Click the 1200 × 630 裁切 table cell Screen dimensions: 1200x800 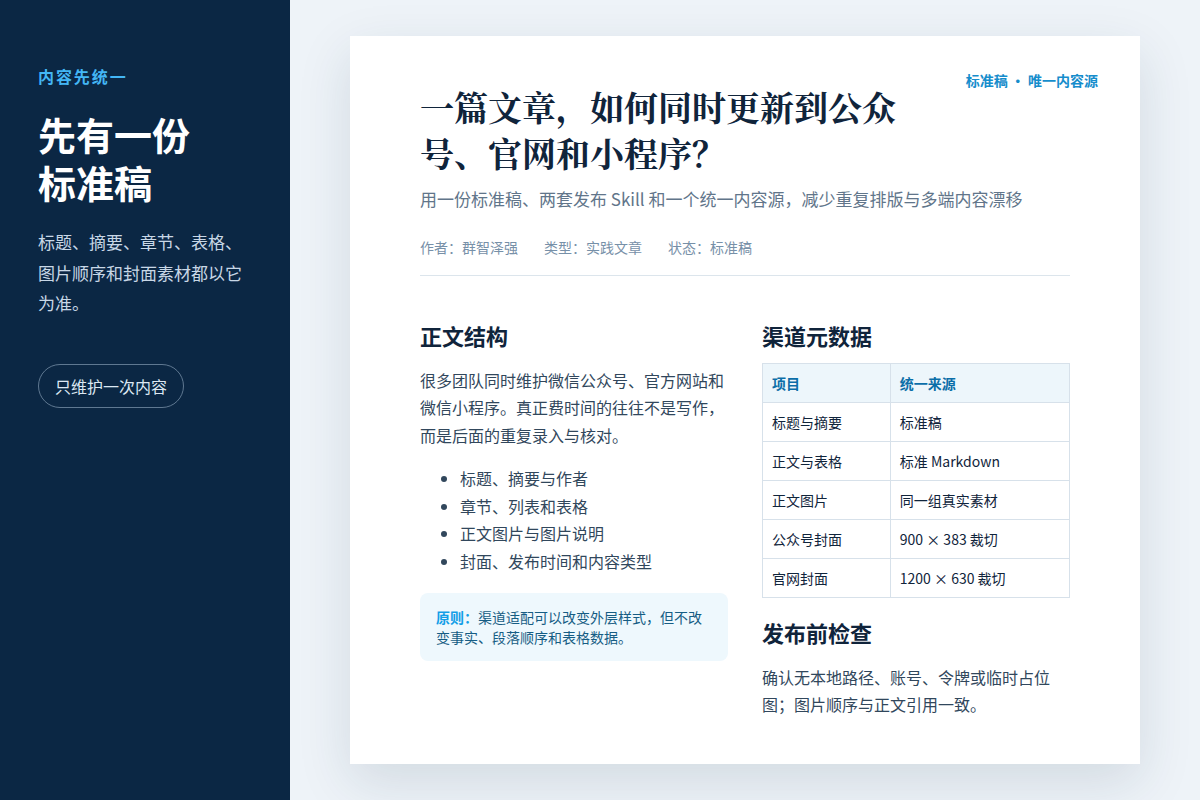click(x=980, y=578)
